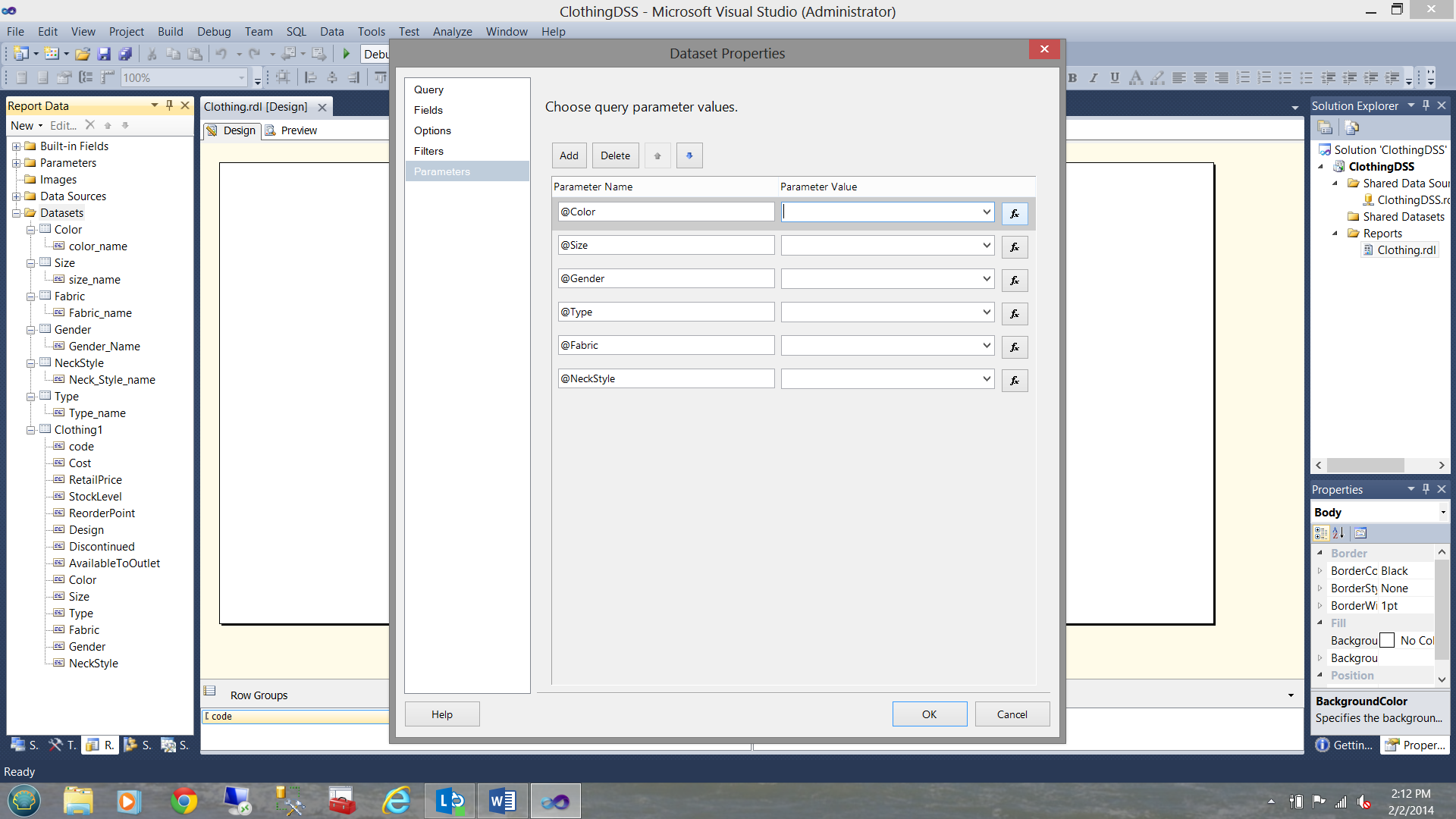This screenshot has height=819, width=1456.
Task: Click the Start Debugging green play icon
Action: 347,54
